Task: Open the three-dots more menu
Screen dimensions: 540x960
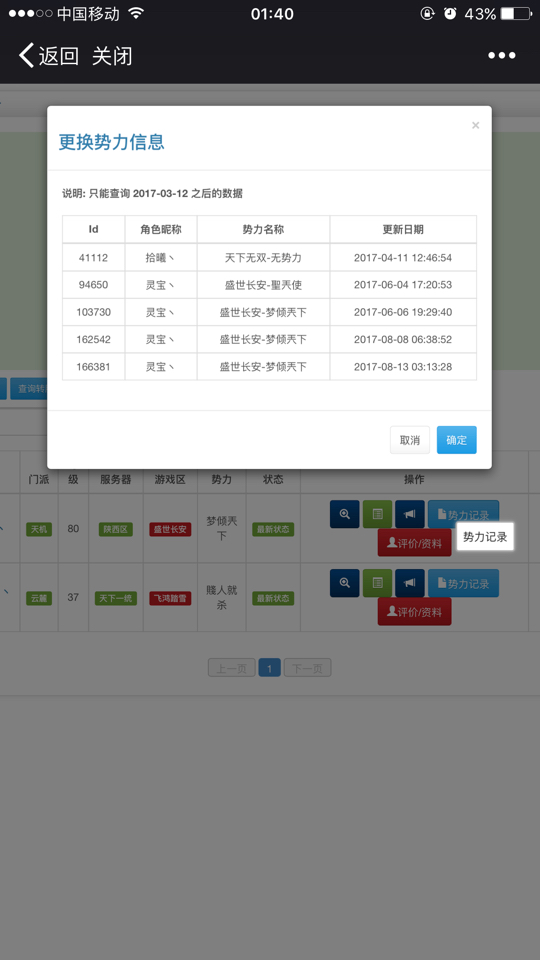Action: tap(501, 56)
